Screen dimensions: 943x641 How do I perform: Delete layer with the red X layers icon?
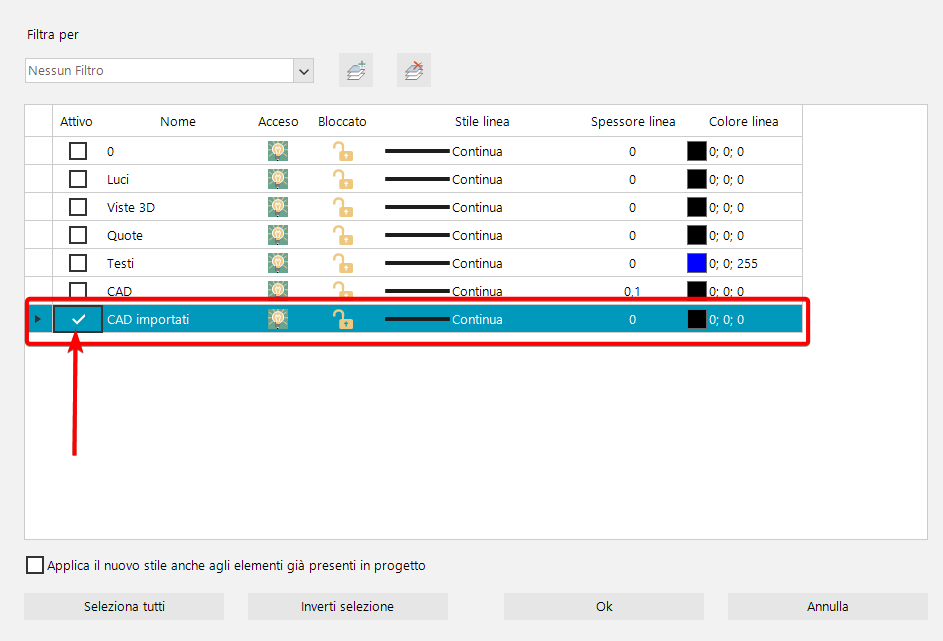pyautogui.click(x=414, y=70)
